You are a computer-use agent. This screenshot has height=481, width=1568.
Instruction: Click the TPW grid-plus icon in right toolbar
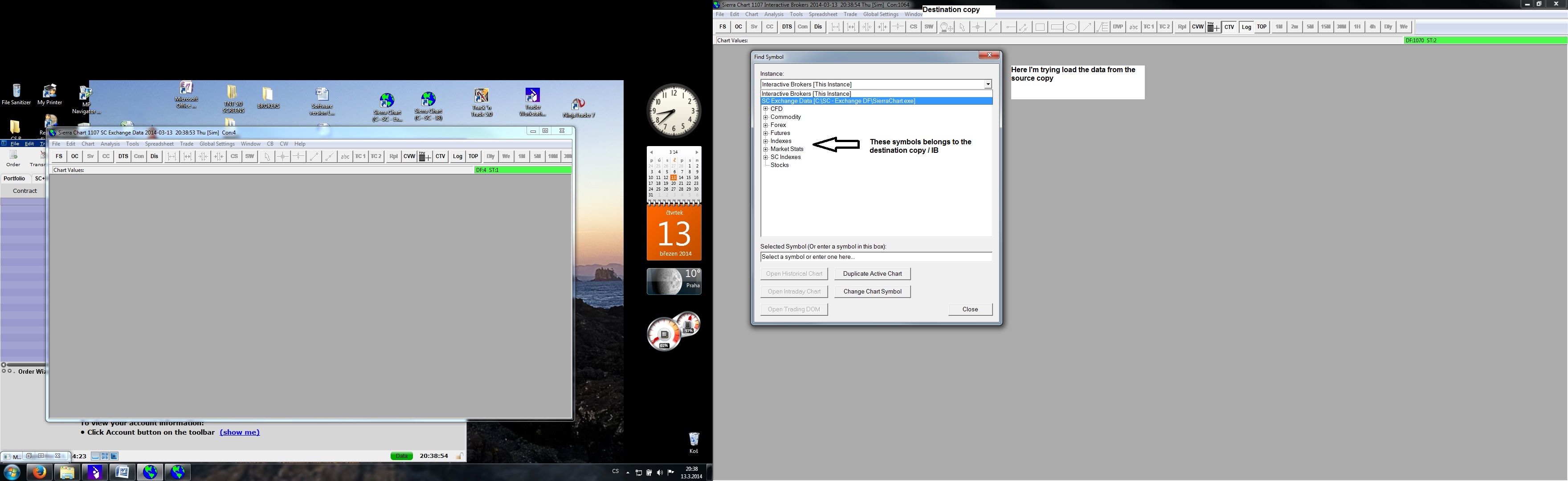tap(1213, 27)
